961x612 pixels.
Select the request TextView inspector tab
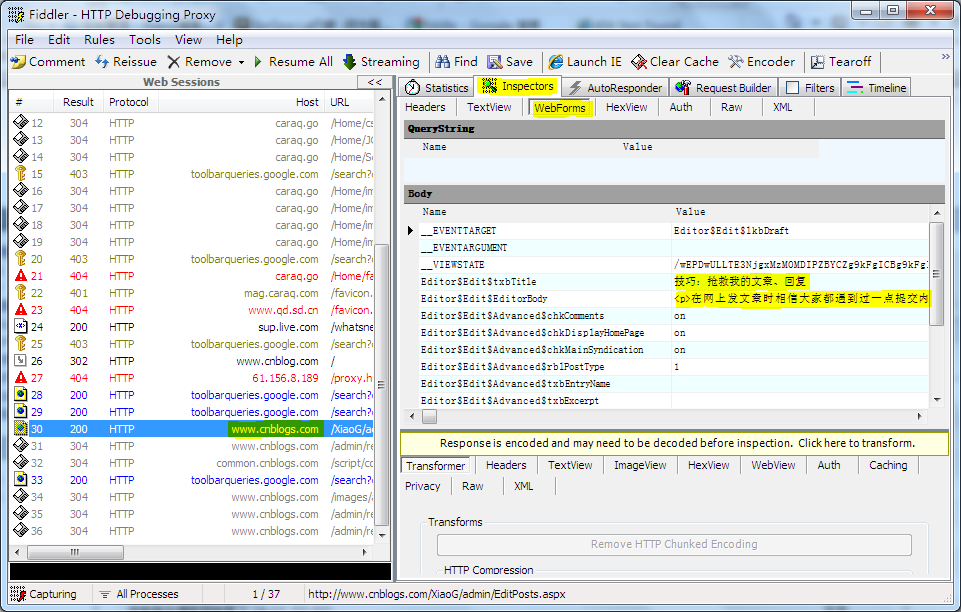[x=489, y=107]
